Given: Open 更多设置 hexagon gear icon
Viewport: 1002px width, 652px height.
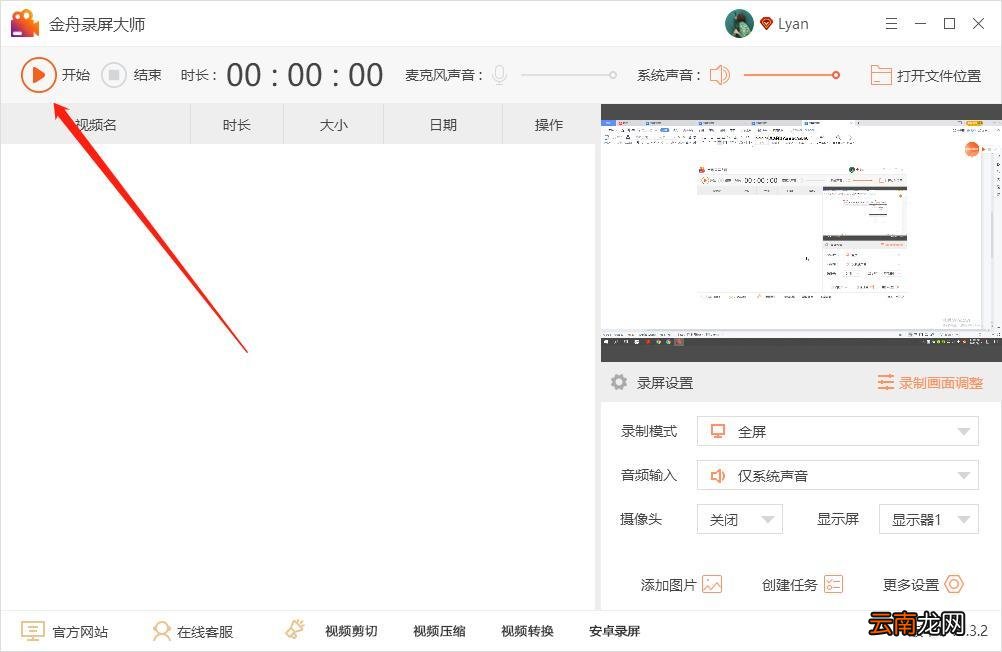Looking at the screenshot, I should [x=954, y=584].
